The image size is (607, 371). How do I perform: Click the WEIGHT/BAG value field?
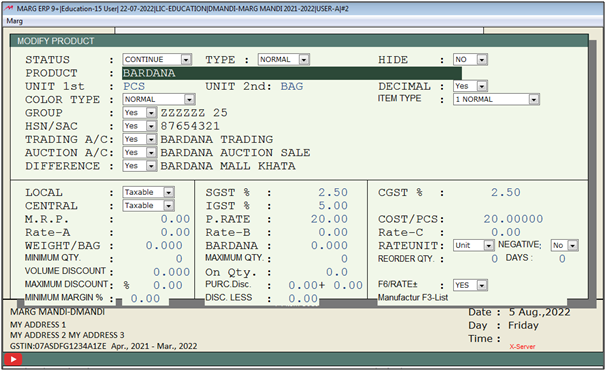(164, 246)
